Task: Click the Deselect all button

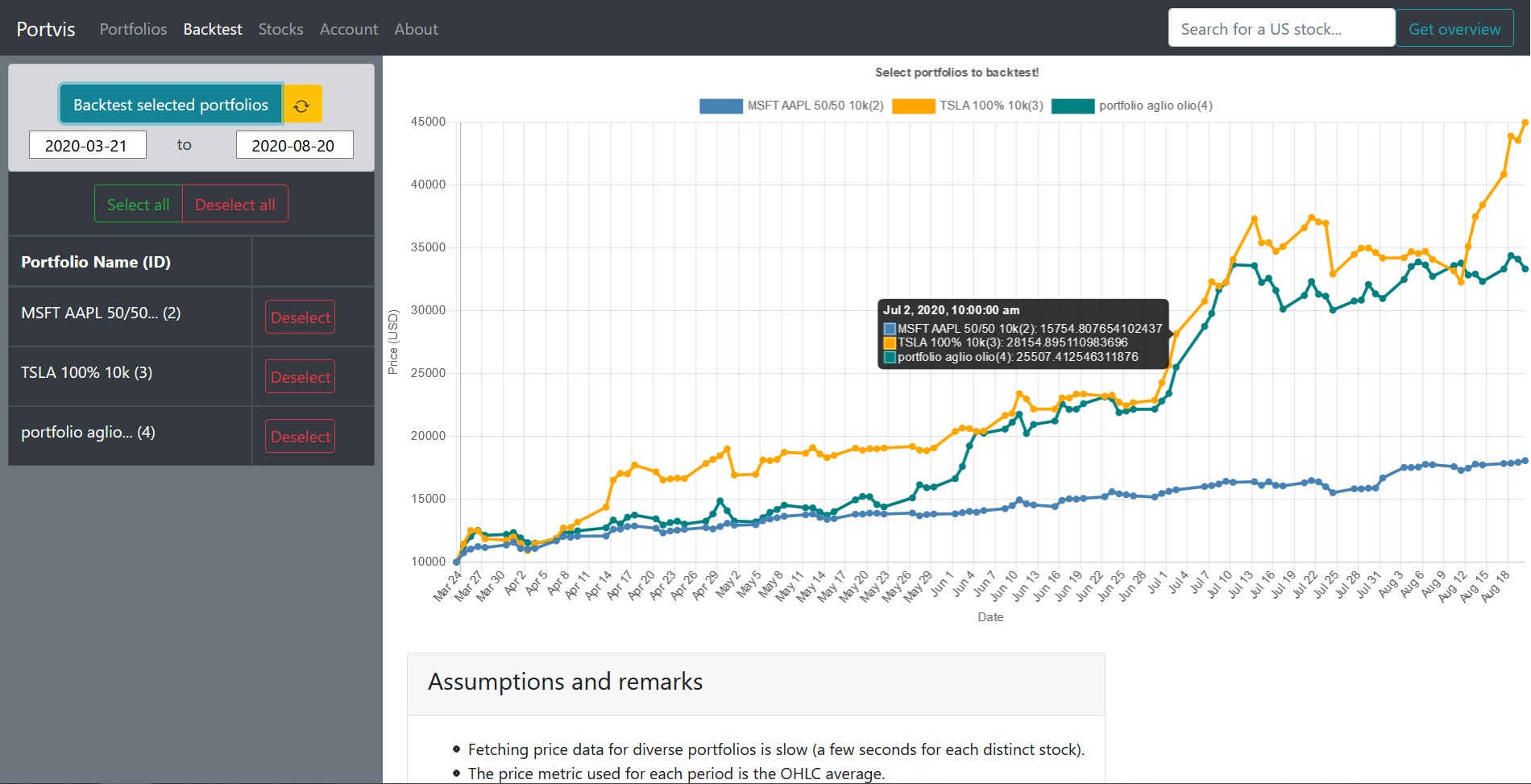Action: click(235, 204)
